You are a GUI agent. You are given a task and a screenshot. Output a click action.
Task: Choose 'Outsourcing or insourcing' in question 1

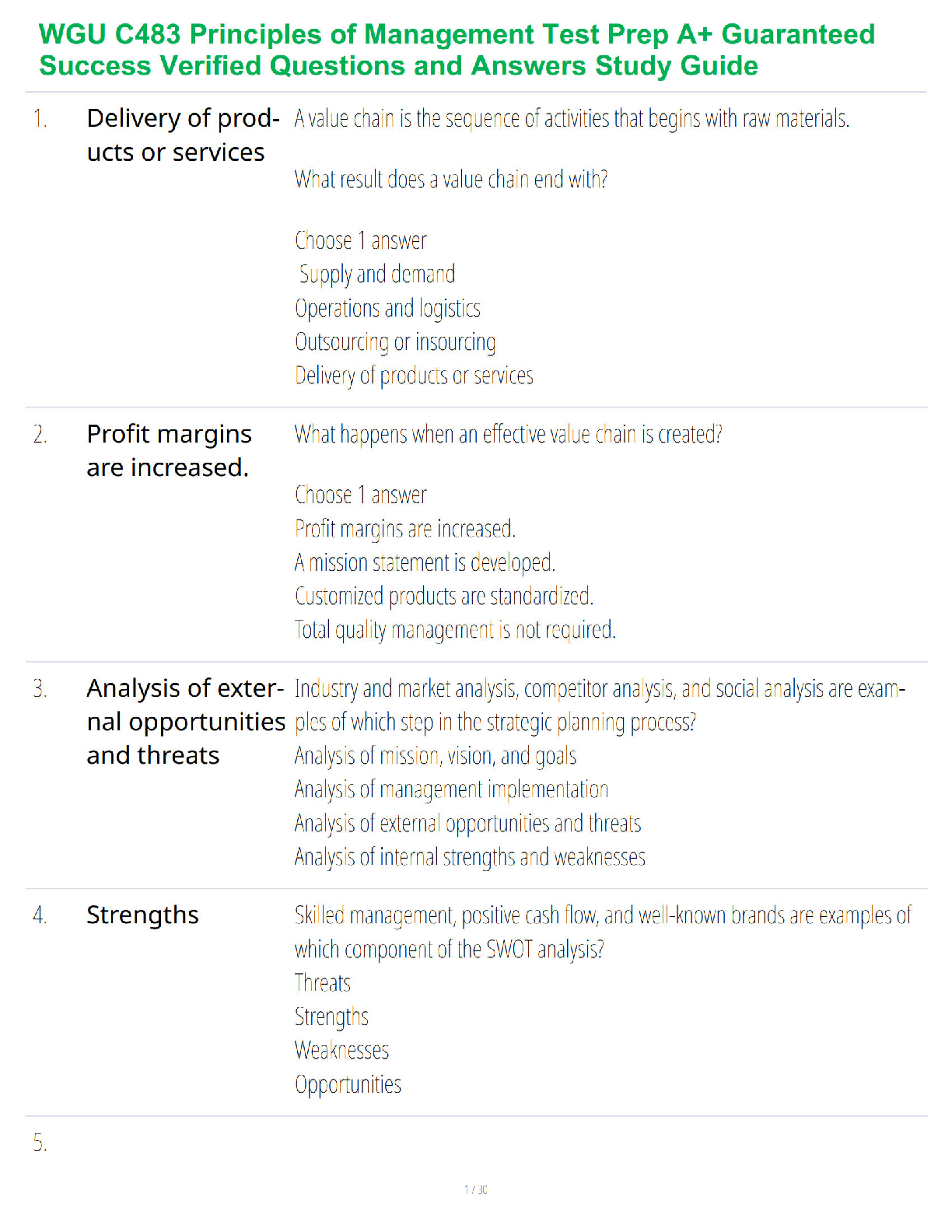tap(395, 341)
